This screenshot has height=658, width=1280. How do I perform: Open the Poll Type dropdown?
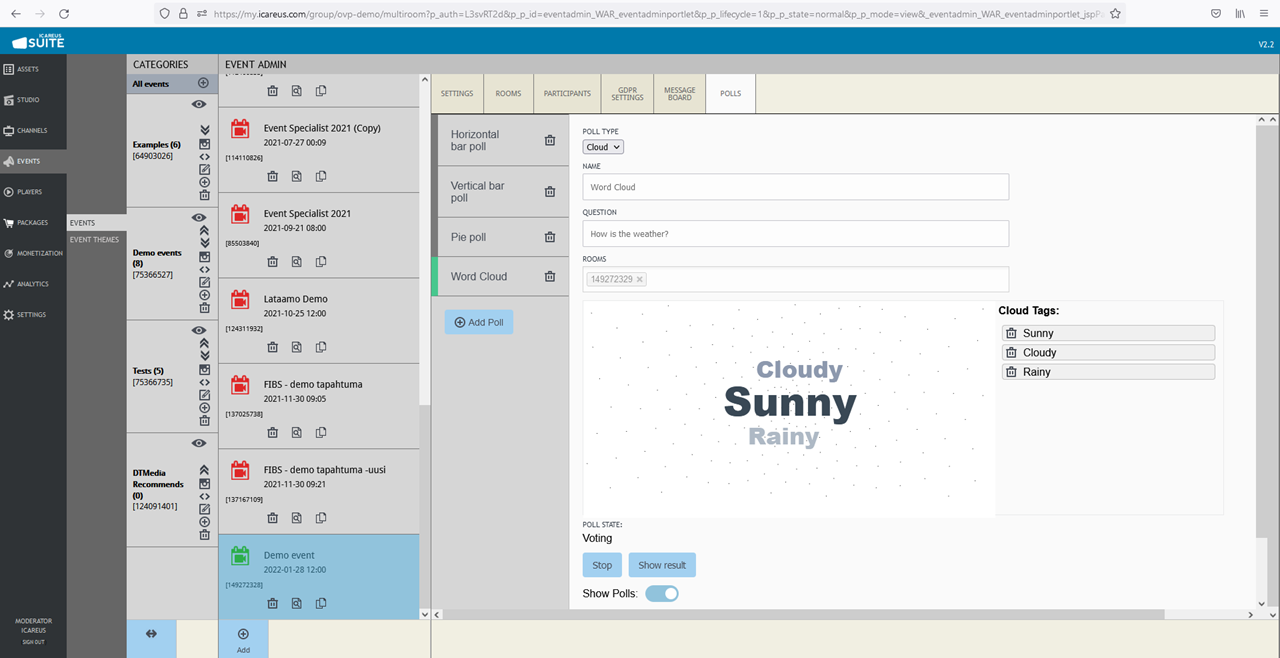click(x=603, y=147)
